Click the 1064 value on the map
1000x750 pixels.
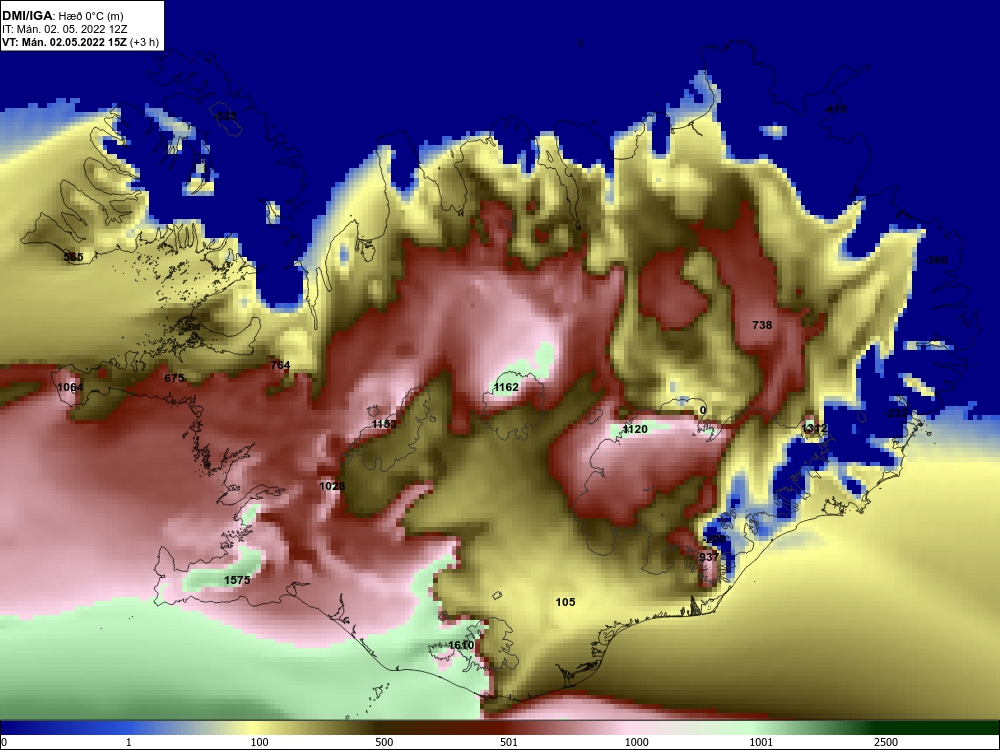point(70,387)
